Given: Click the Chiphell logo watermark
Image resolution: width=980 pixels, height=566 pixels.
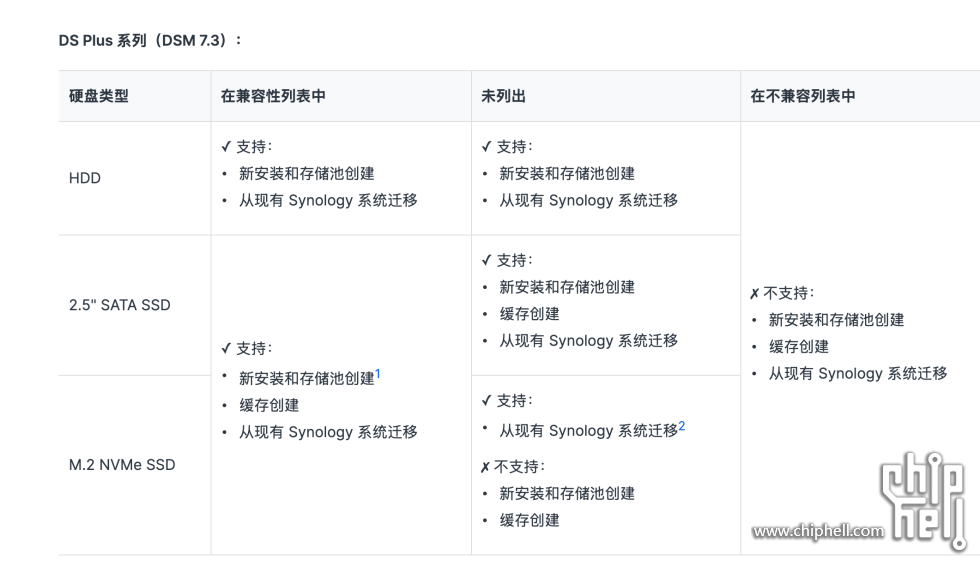Looking at the screenshot, I should point(922,499).
